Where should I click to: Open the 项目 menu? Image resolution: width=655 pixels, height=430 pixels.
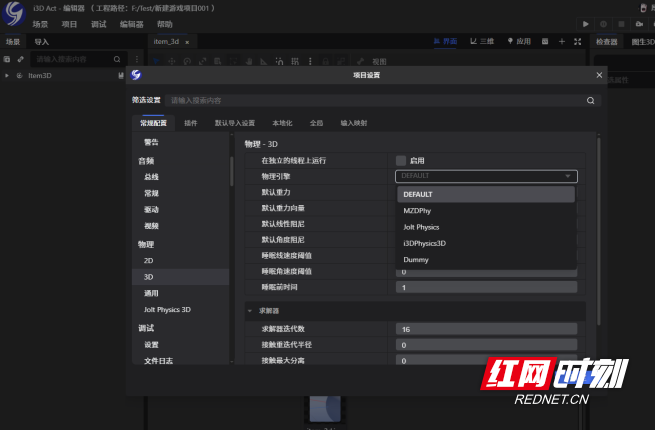point(69,24)
